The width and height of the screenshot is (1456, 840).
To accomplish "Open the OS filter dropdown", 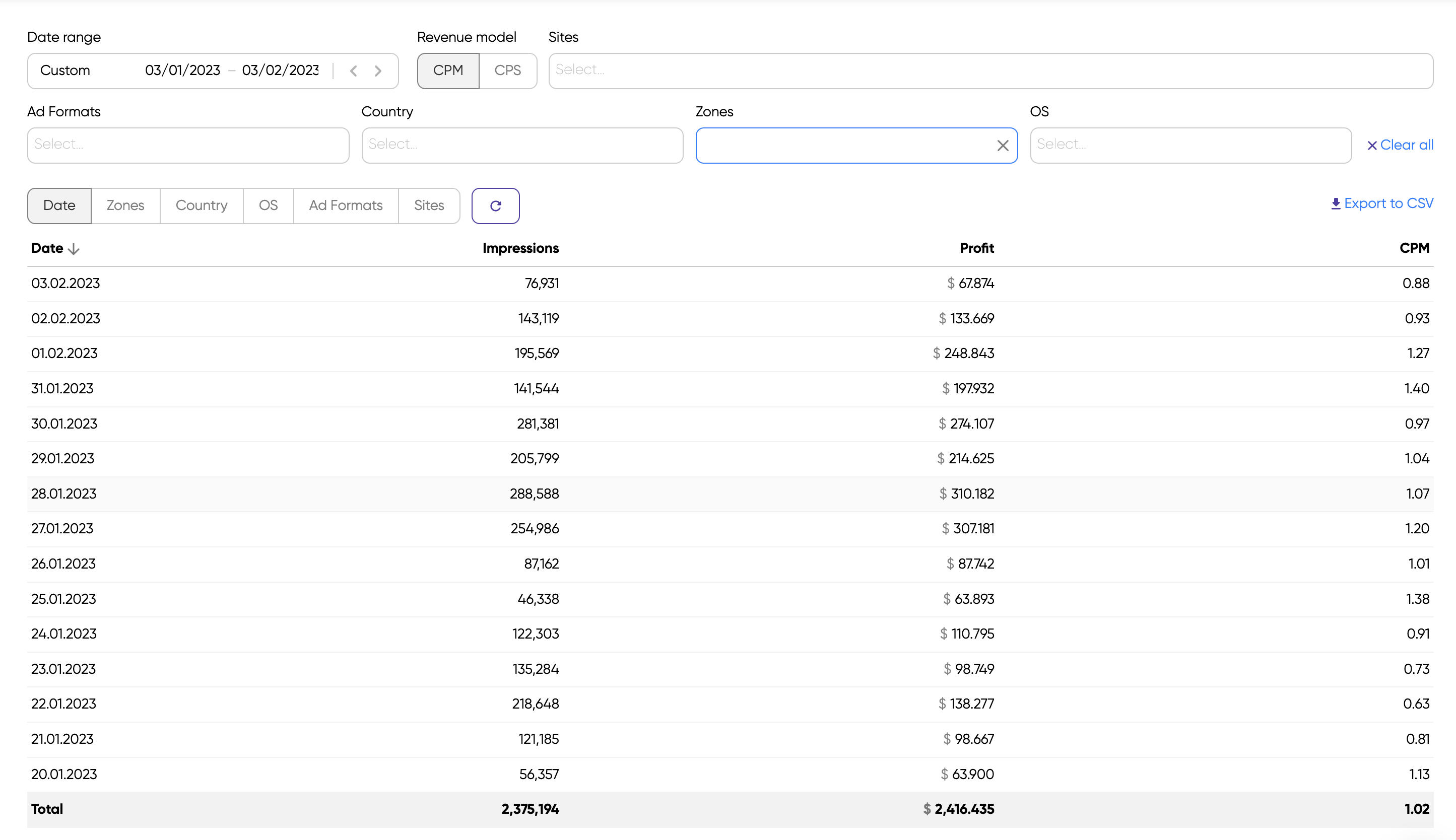I will 1190,145.
